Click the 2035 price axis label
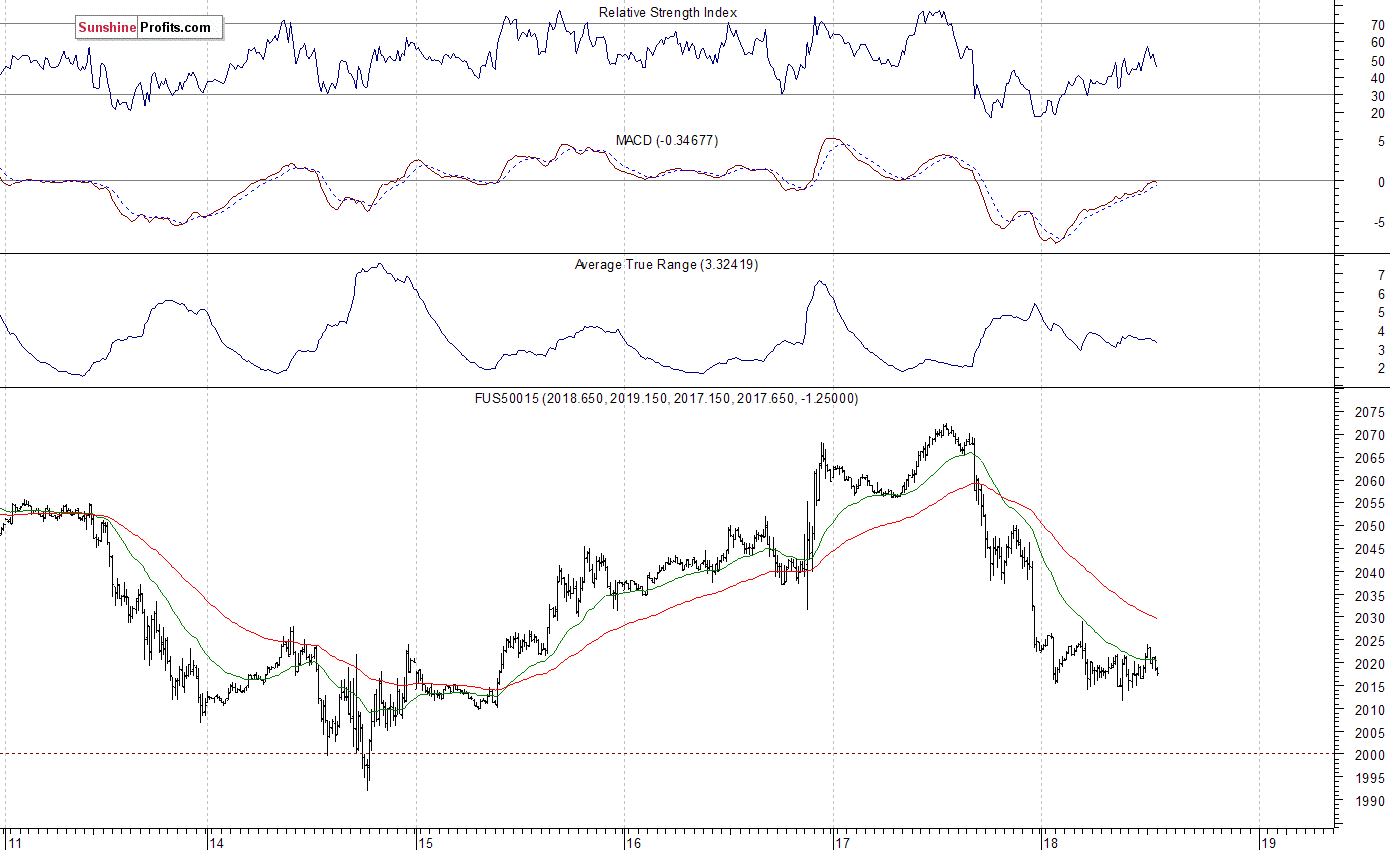Viewport: 1390px width, 850px height. (x=1372, y=596)
